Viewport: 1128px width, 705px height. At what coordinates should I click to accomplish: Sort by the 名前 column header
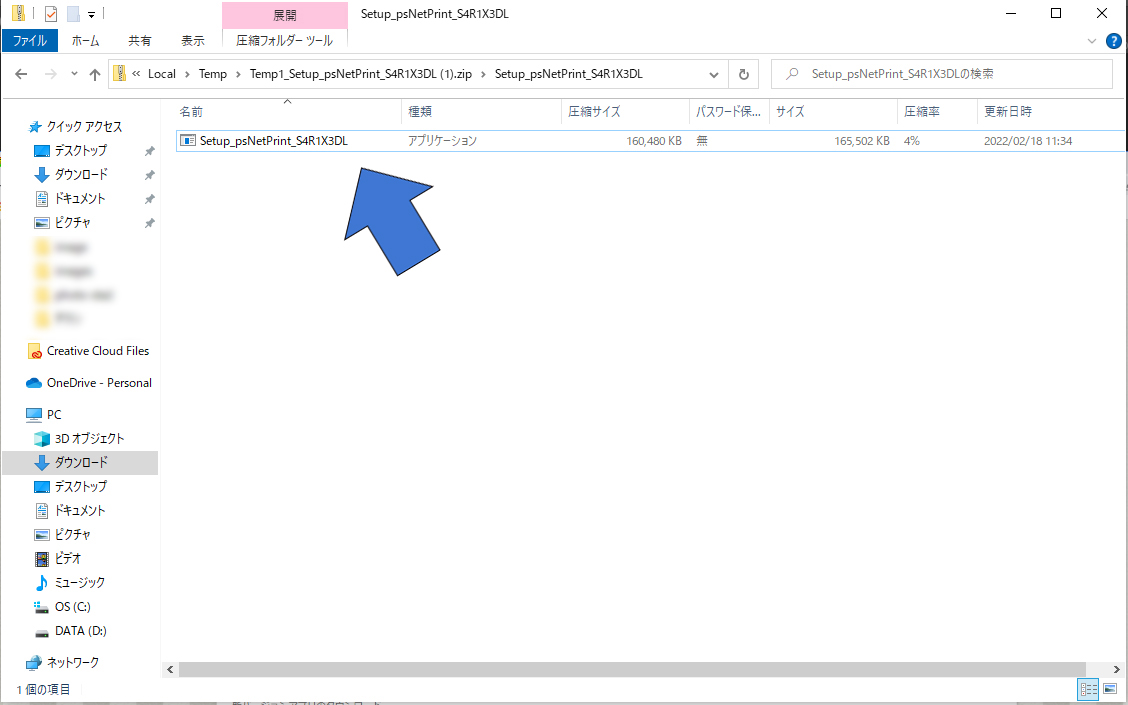coord(191,111)
